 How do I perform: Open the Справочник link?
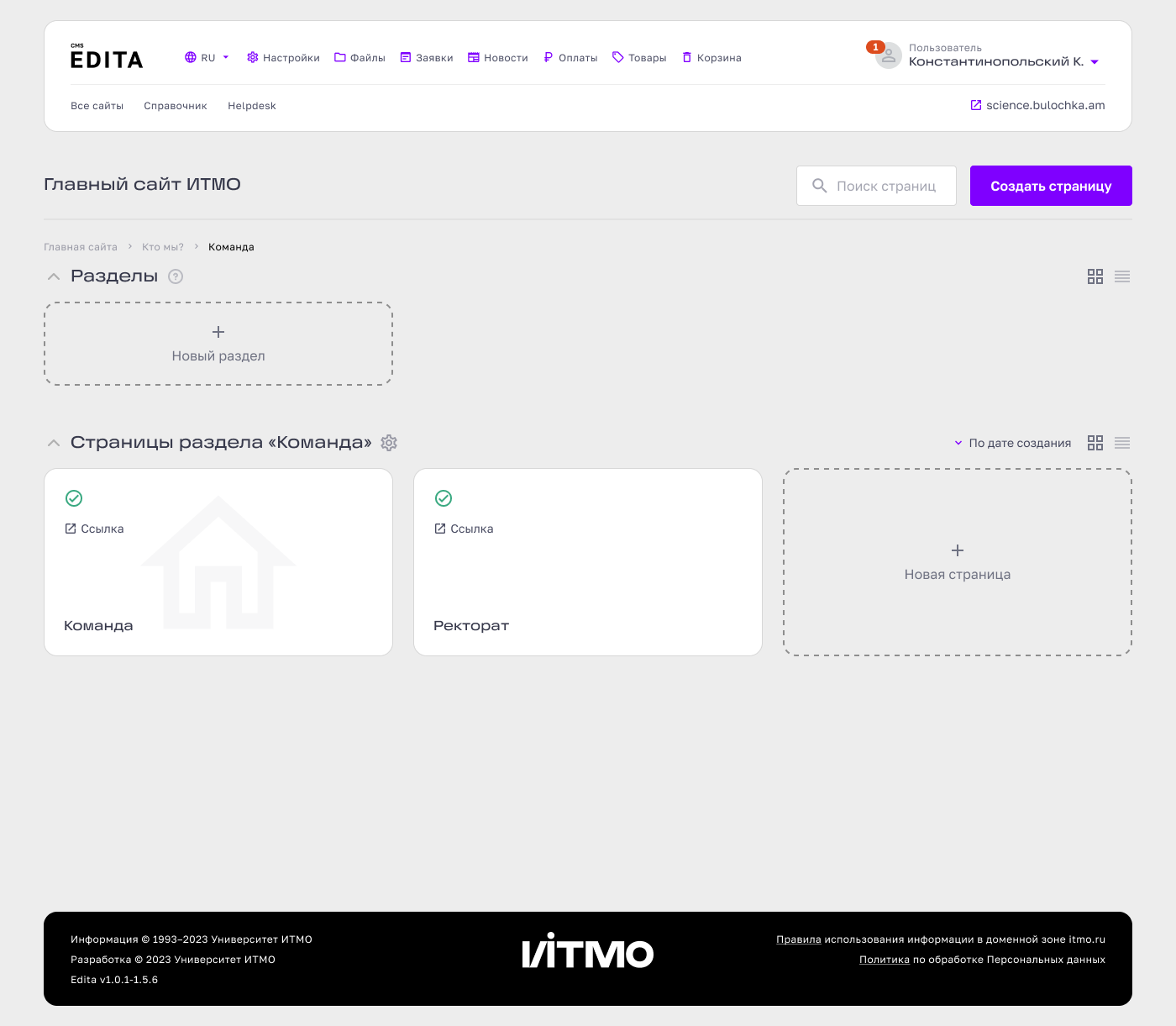[x=176, y=106]
